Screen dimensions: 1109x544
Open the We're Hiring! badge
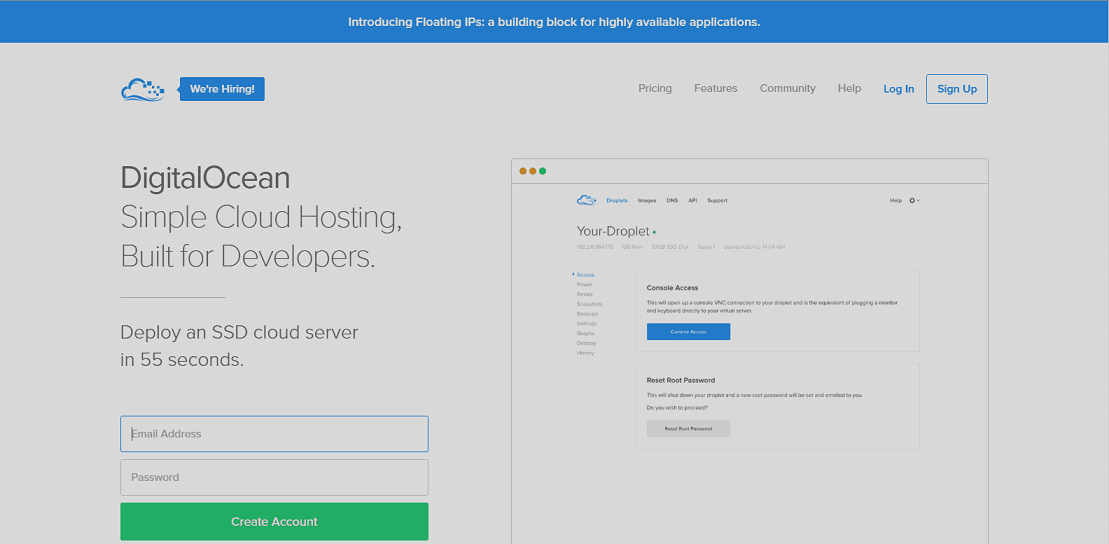pos(222,89)
